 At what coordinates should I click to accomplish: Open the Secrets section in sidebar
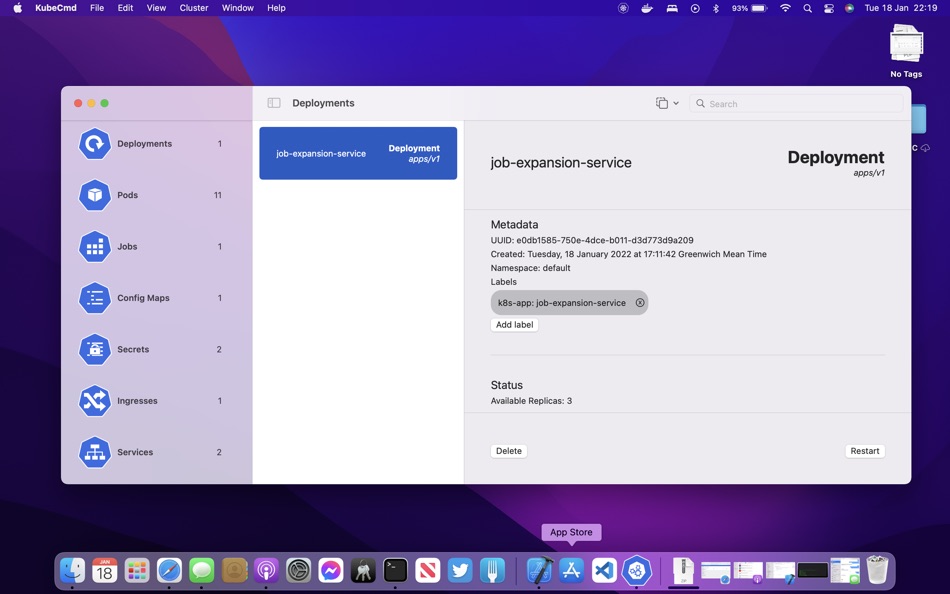click(150, 350)
